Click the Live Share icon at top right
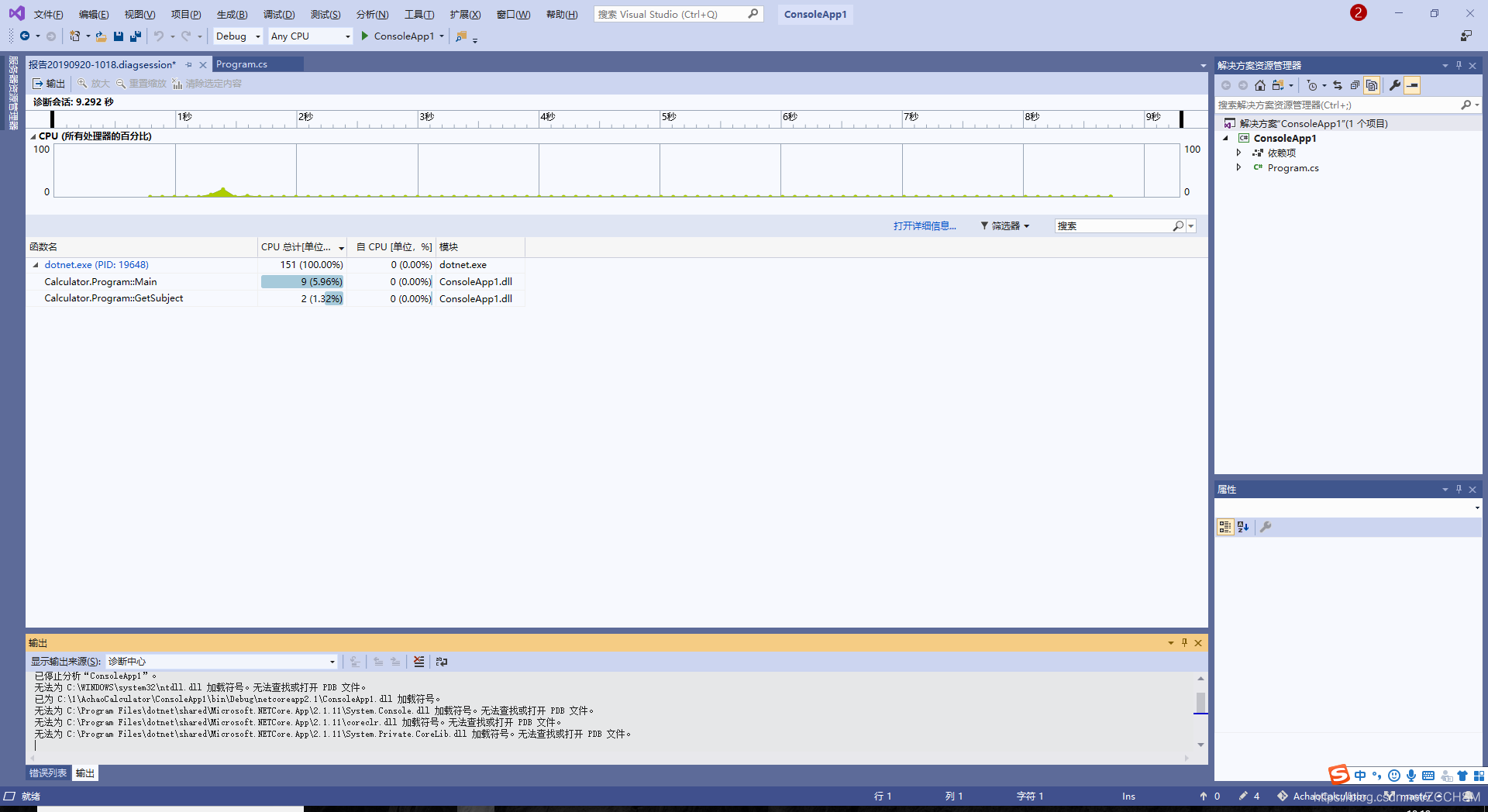Viewport: 1488px width, 812px height. (1466, 36)
